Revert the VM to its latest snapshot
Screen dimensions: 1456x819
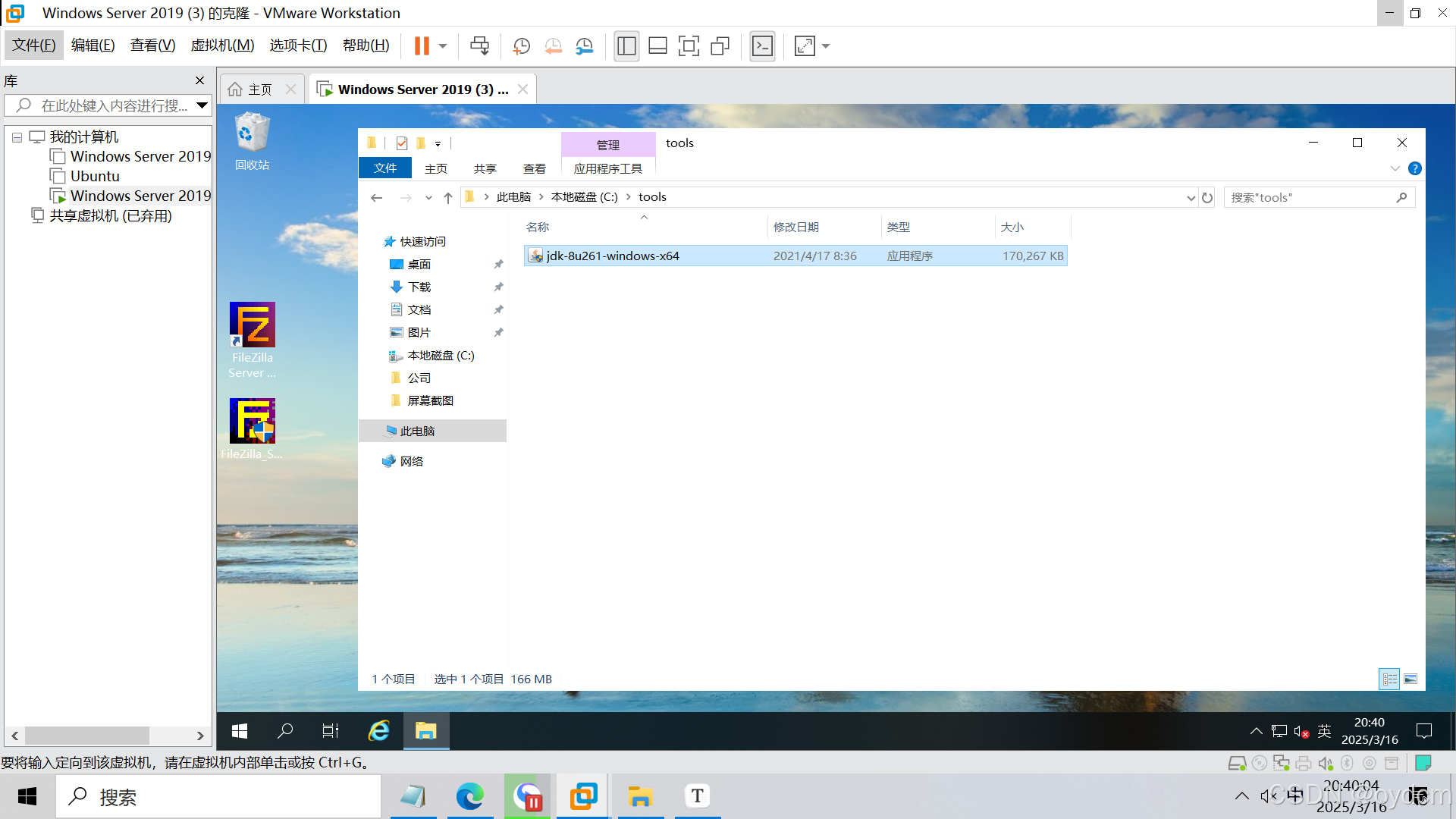(553, 45)
